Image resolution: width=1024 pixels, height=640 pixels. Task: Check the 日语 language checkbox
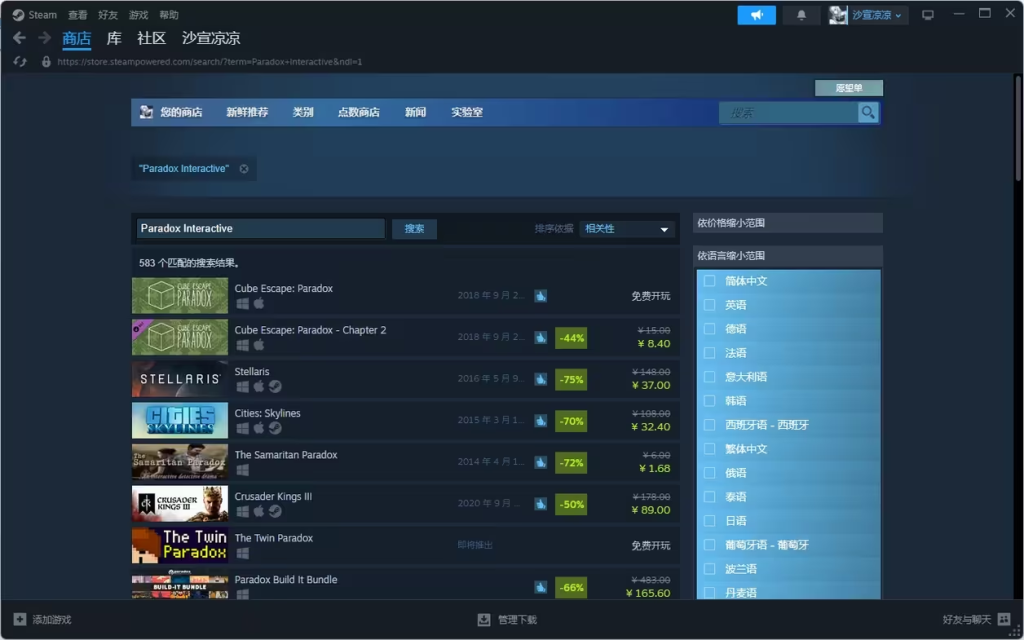click(709, 520)
